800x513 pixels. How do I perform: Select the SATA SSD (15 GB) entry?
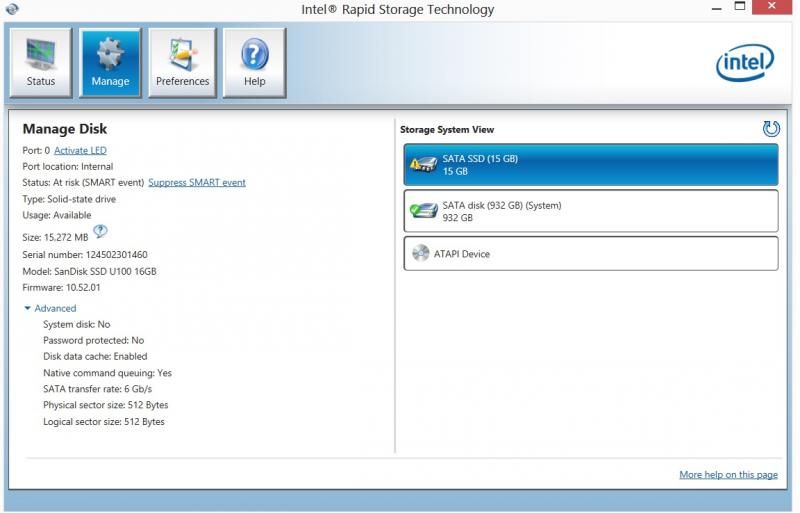tap(591, 165)
